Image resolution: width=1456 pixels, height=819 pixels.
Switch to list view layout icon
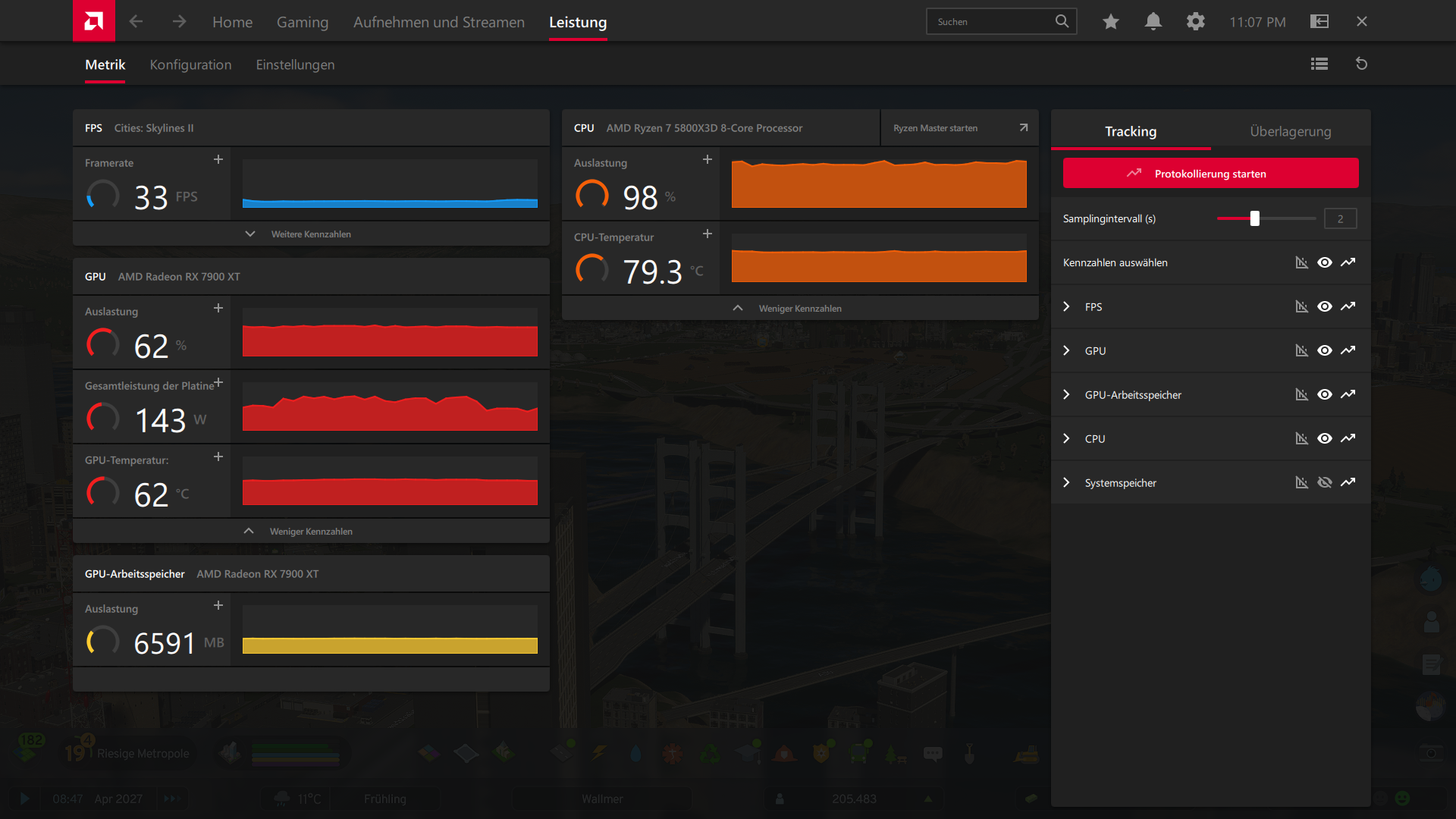tap(1319, 64)
